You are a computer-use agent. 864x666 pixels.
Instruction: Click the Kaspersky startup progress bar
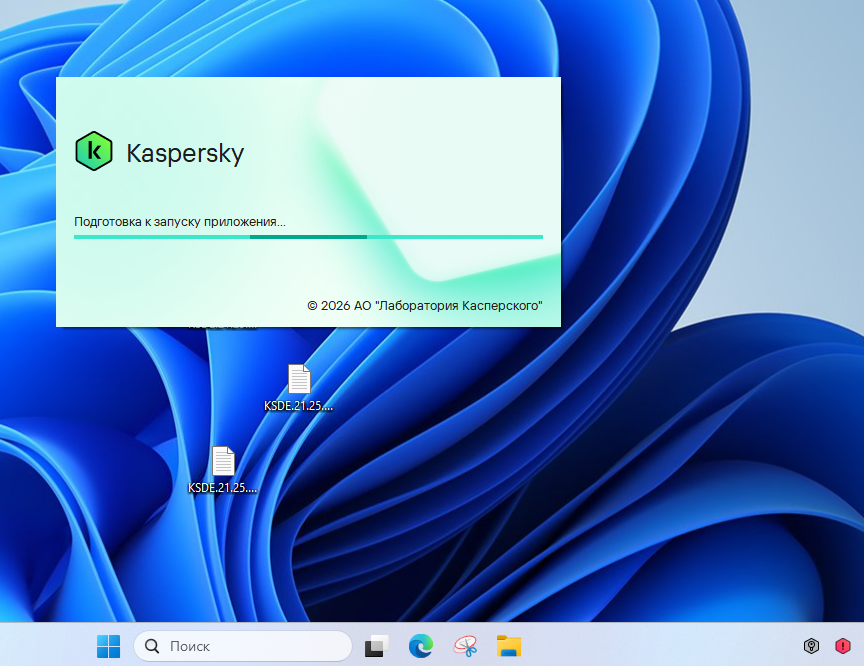(308, 237)
